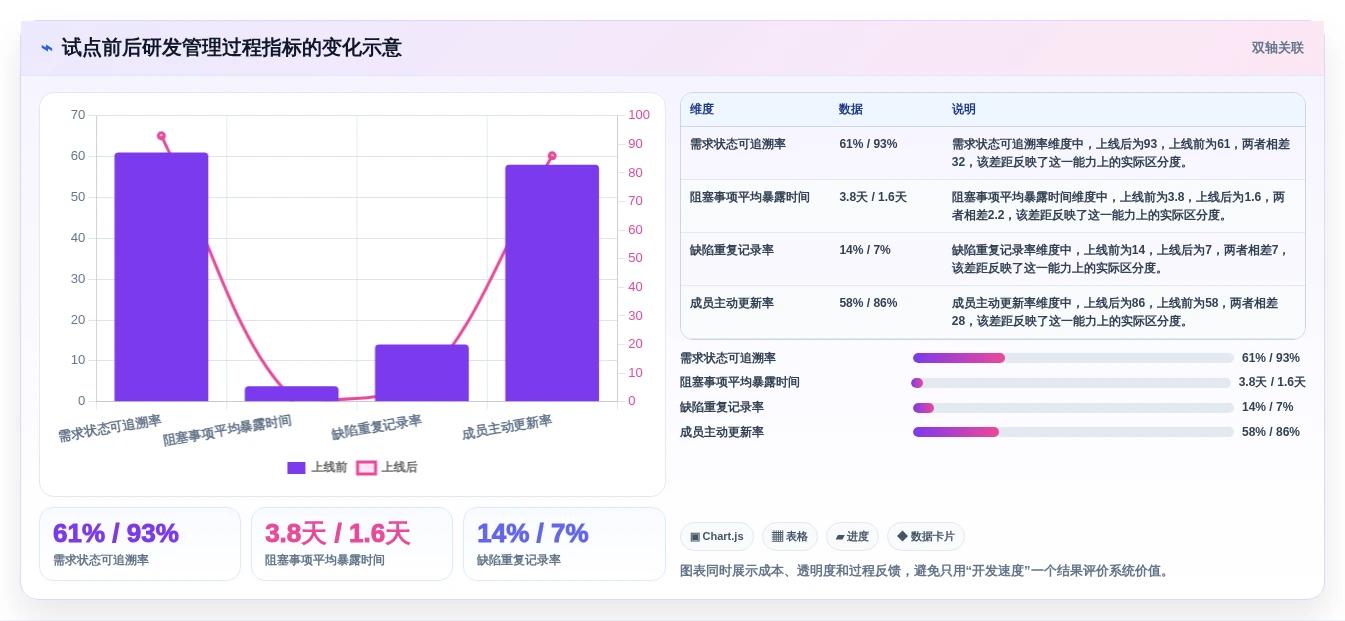Click the 缺陷重复记录率 purple bar
Screen dimensions: 1345x621
[x=422, y=373]
